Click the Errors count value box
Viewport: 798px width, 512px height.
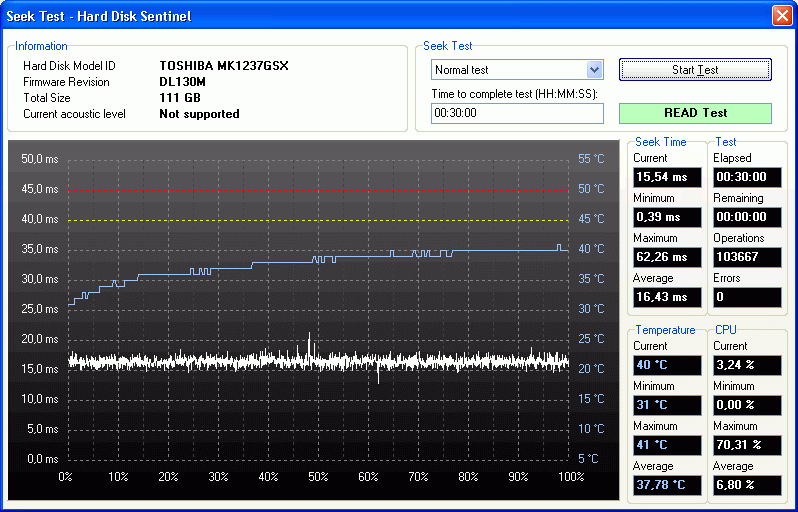click(x=747, y=297)
